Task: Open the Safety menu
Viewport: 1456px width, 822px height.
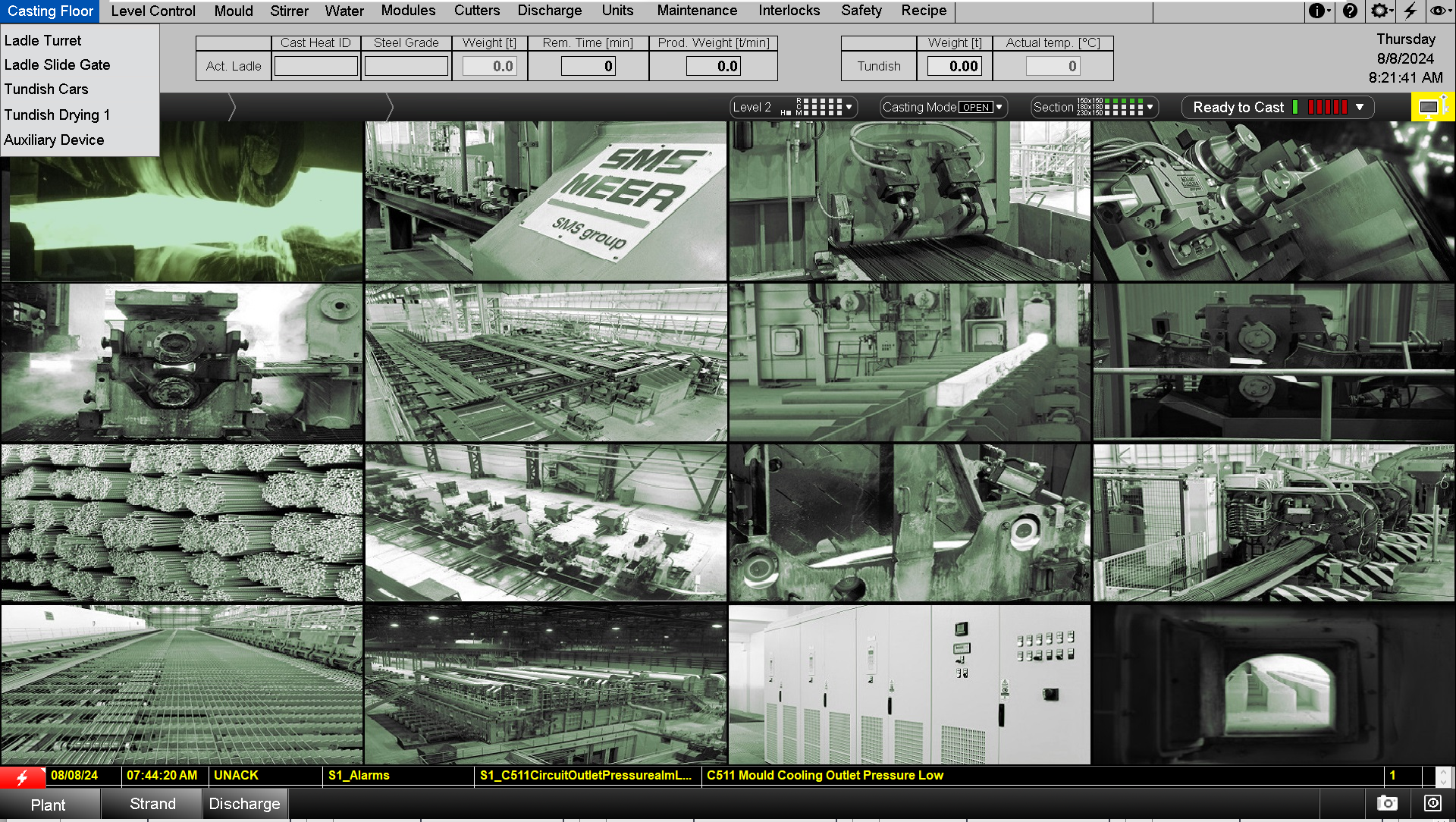Action: 861,11
